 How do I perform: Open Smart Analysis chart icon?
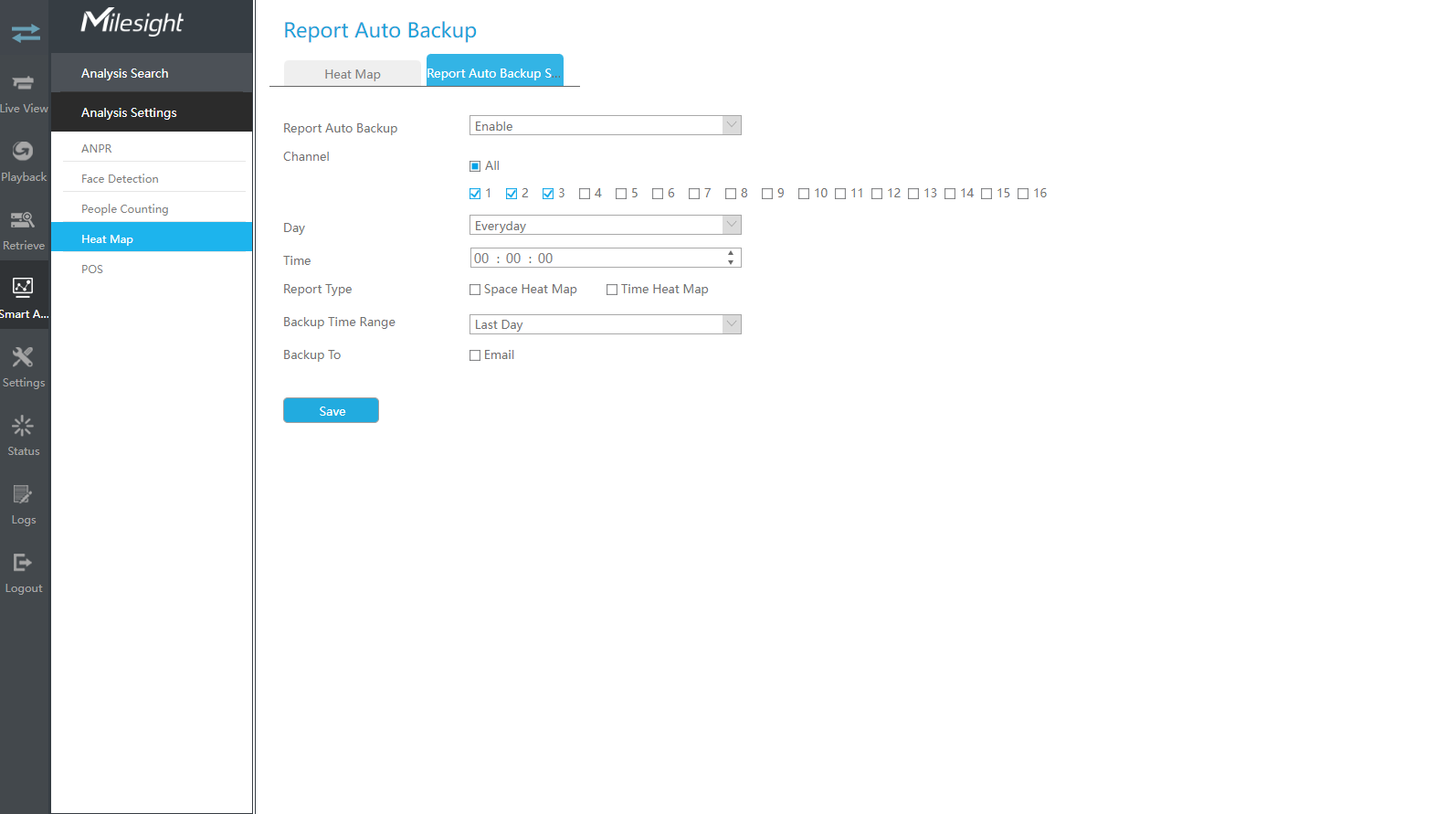[x=23, y=287]
